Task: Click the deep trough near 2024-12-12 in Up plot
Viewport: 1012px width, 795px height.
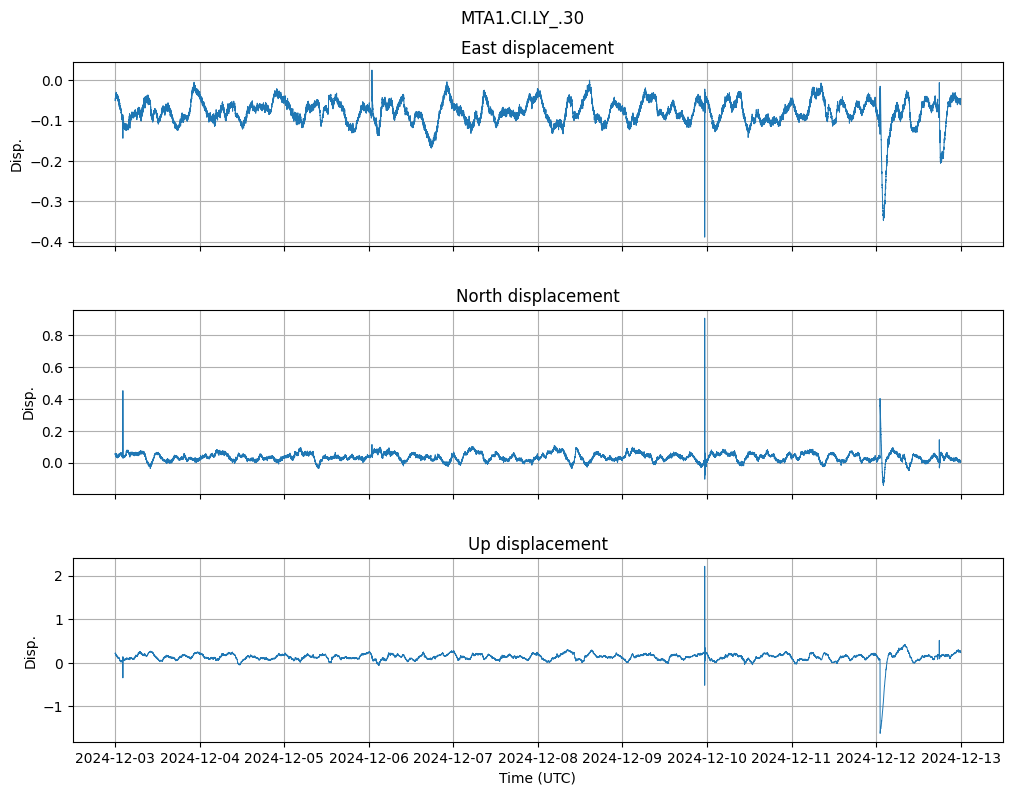Action: tap(880, 732)
